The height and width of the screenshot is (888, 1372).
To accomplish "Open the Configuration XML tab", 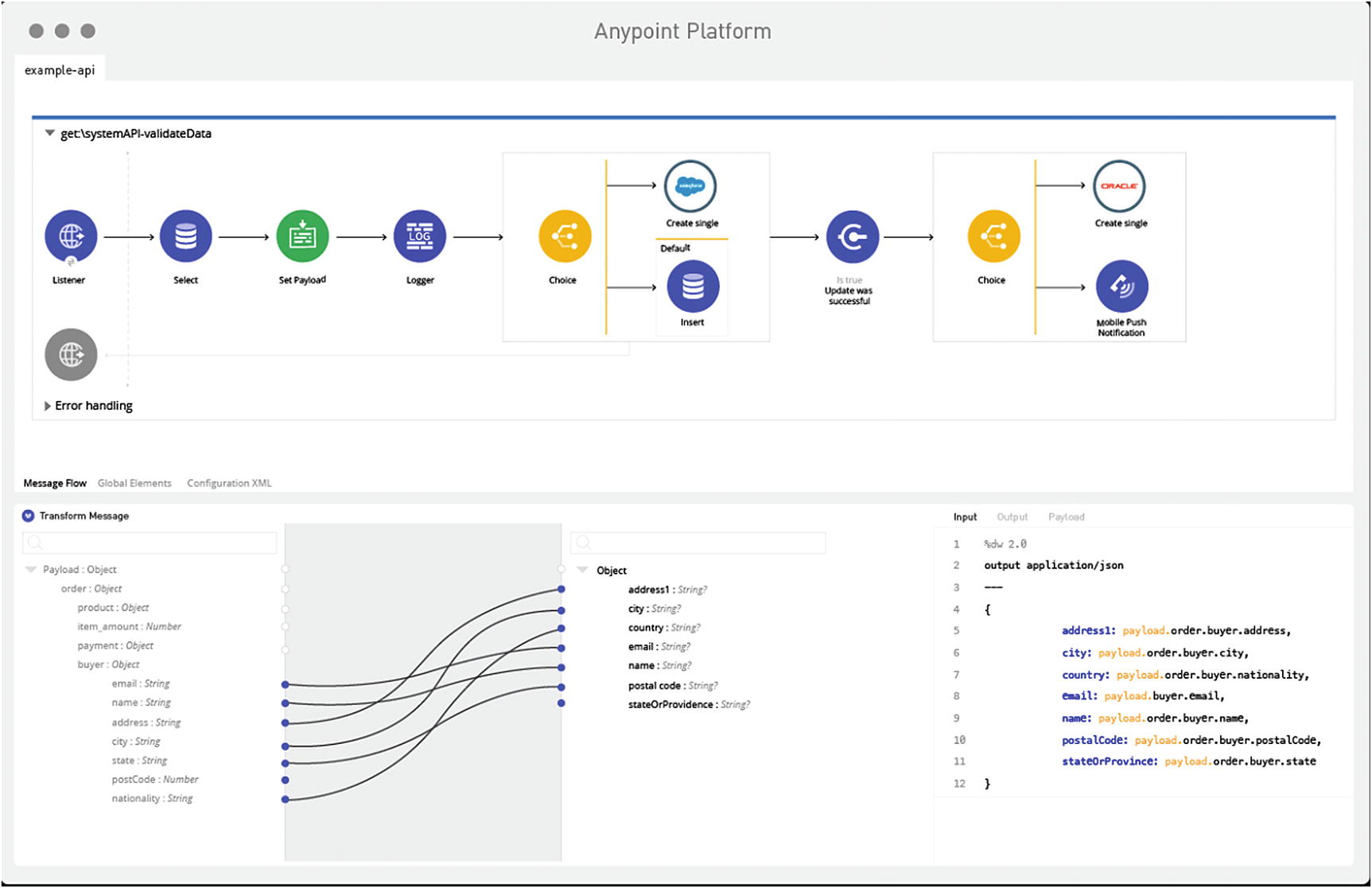I will (x=229, y=483).
